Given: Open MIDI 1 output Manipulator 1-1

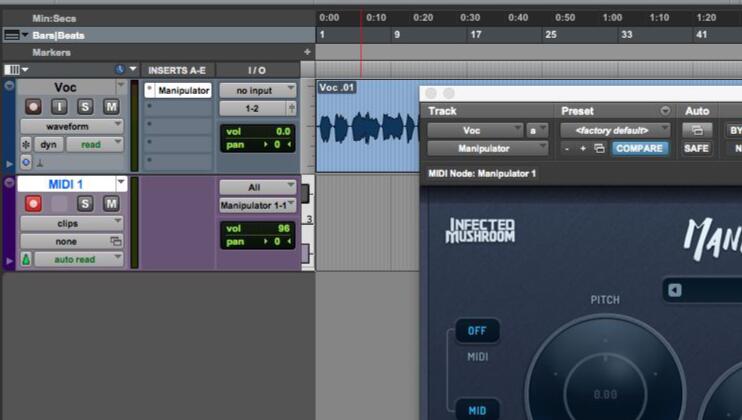Looking at the screenshot, I should [258, 205].
